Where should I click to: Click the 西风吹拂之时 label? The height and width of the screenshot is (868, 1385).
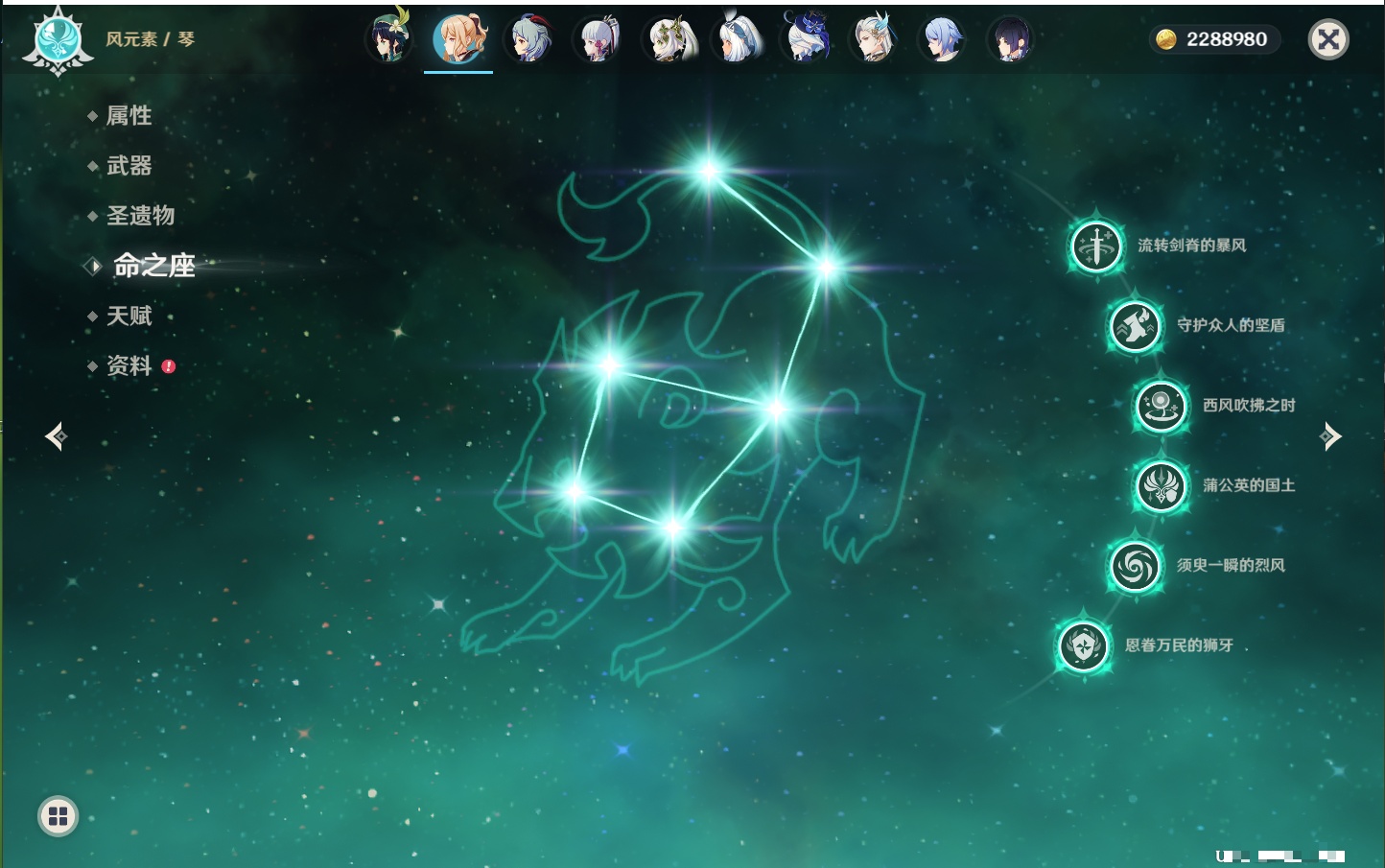(x=1249, y=406)
